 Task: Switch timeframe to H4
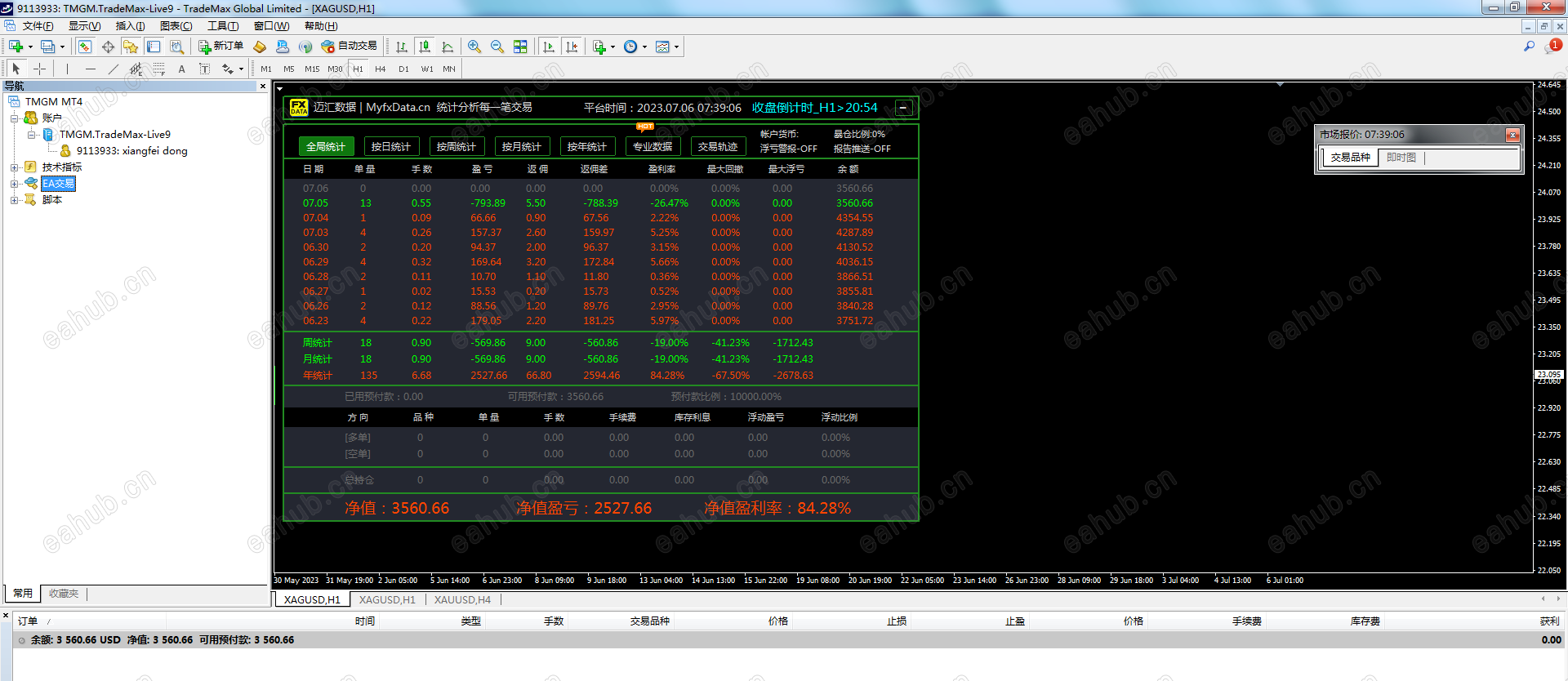[x=381, y=69]
